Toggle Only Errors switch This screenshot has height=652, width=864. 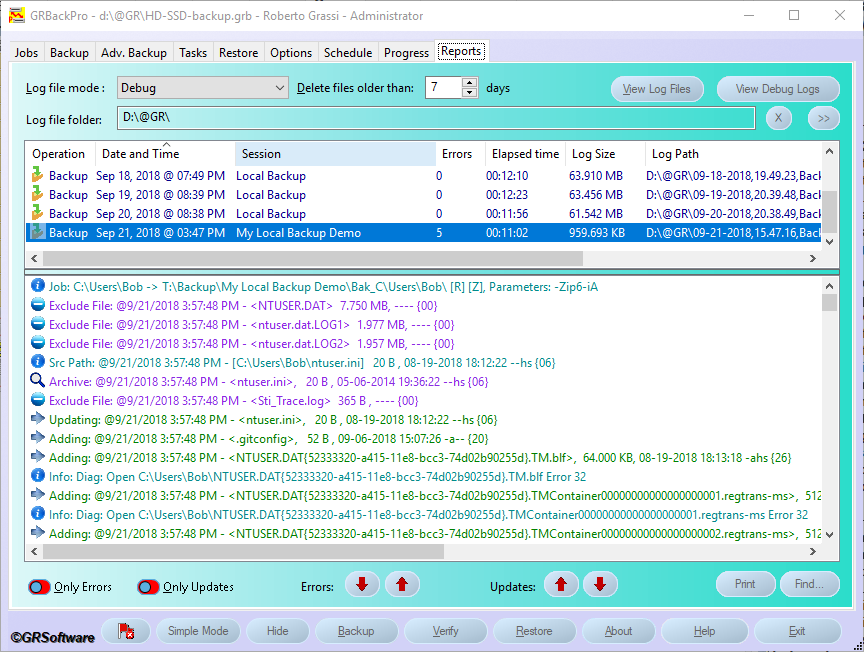click(x=40, y=587)
